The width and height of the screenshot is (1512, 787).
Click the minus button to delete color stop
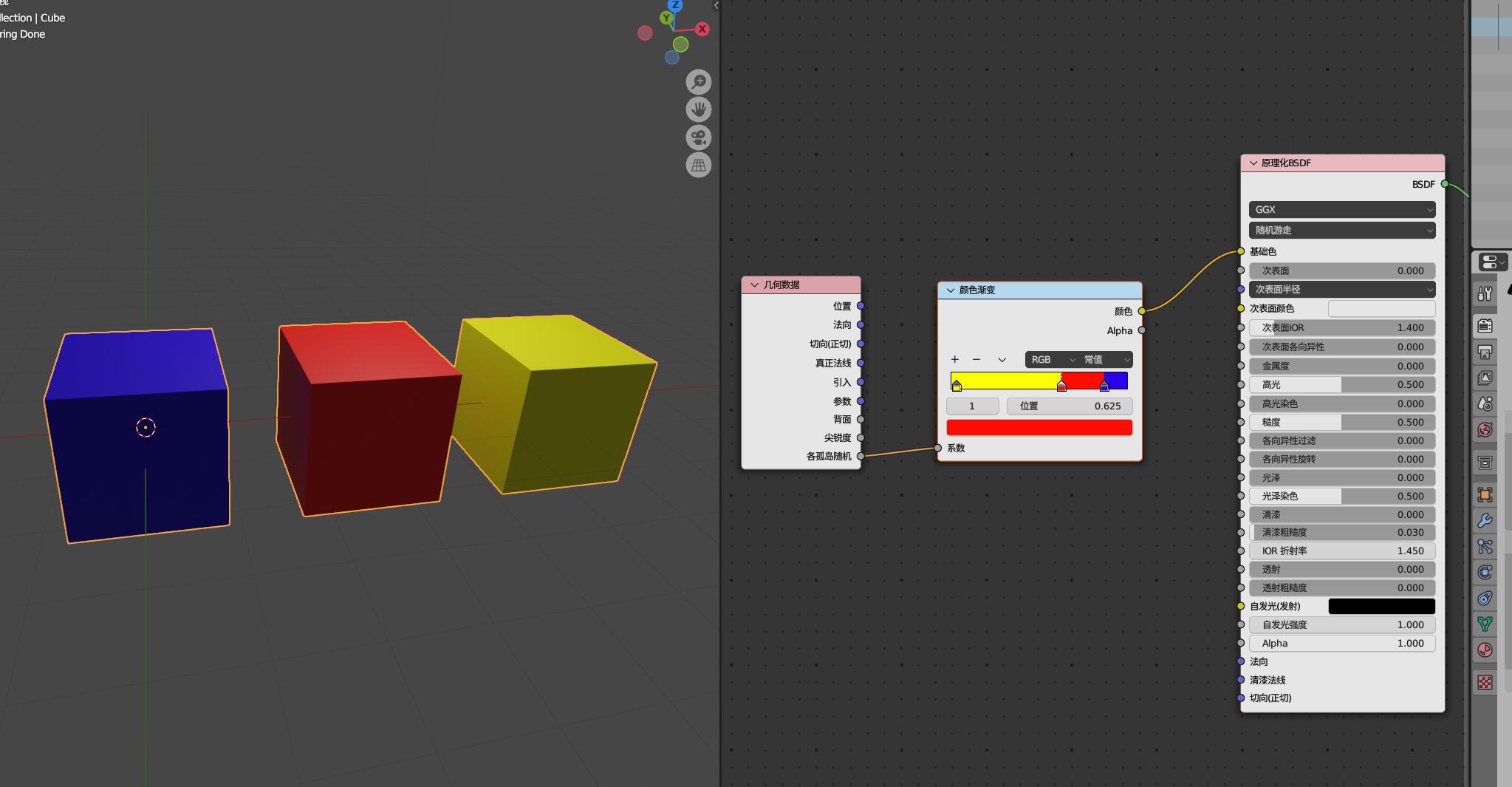point(976,360)
